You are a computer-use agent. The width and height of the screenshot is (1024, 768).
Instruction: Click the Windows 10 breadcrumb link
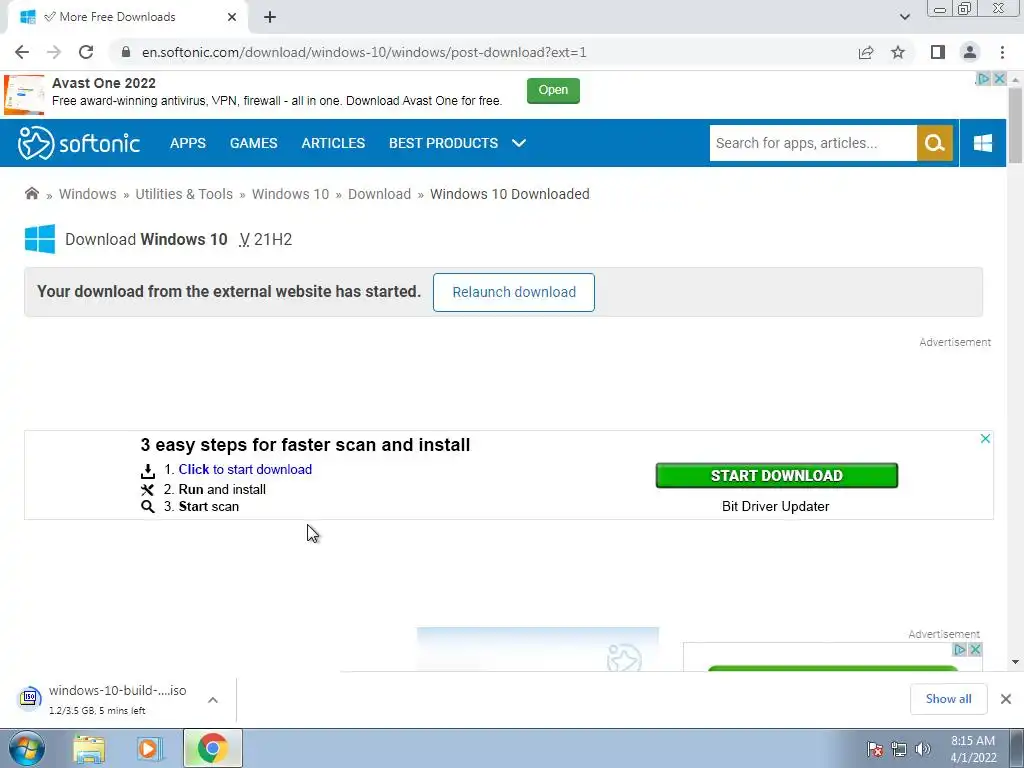coord(291,194)
